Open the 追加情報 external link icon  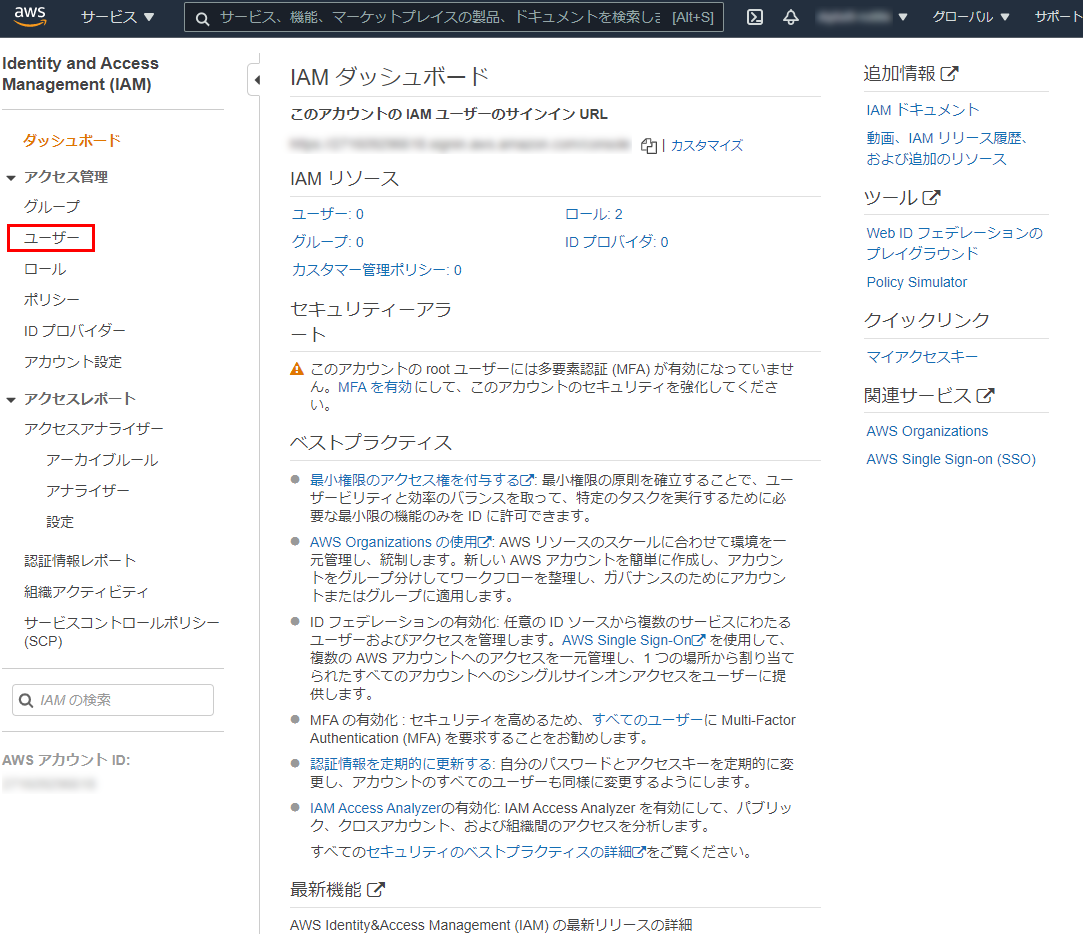pos(950,73)
